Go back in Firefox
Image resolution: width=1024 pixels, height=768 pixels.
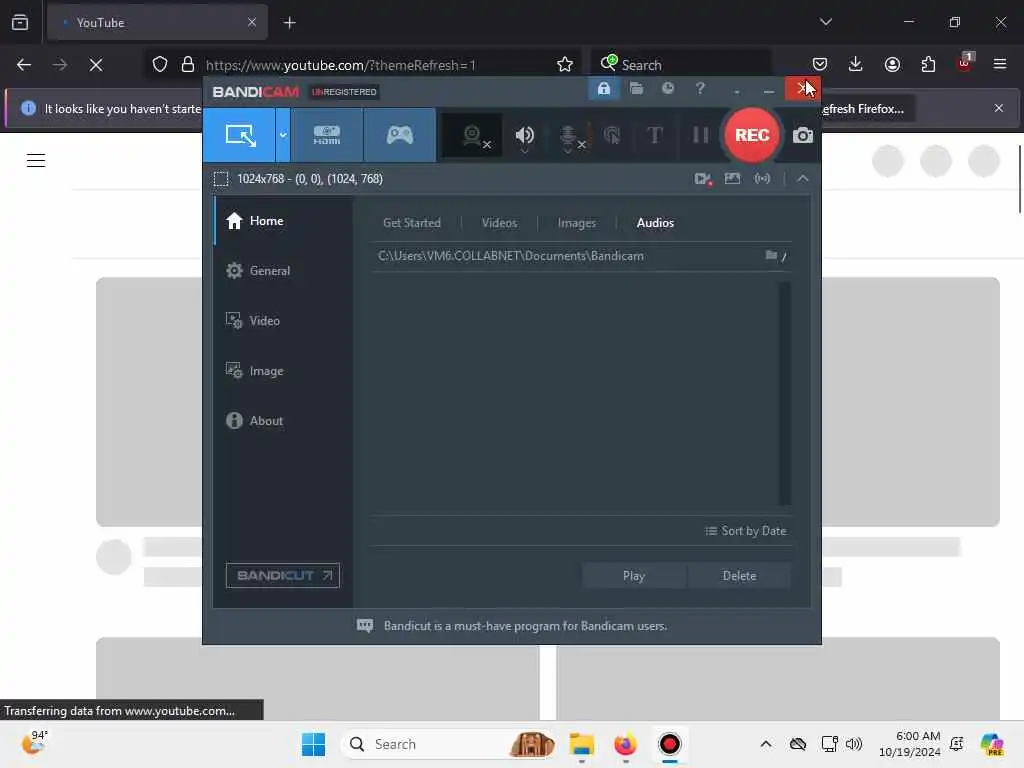point(24,65)
